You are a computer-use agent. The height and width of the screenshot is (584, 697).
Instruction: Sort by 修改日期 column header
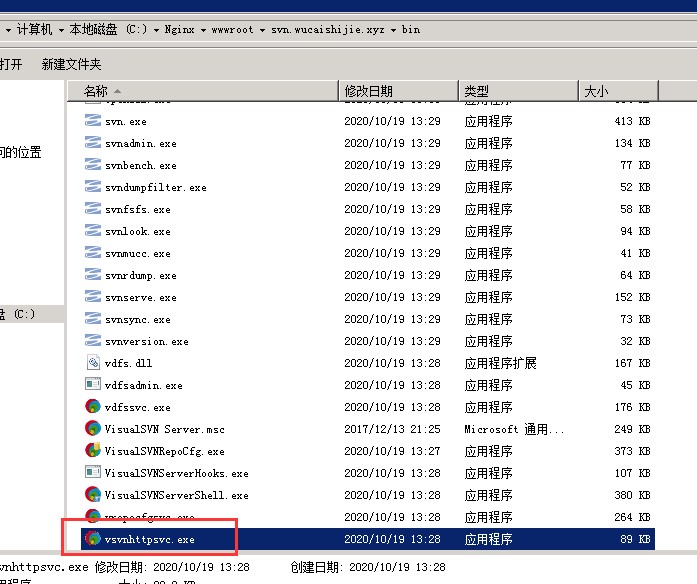368,91
